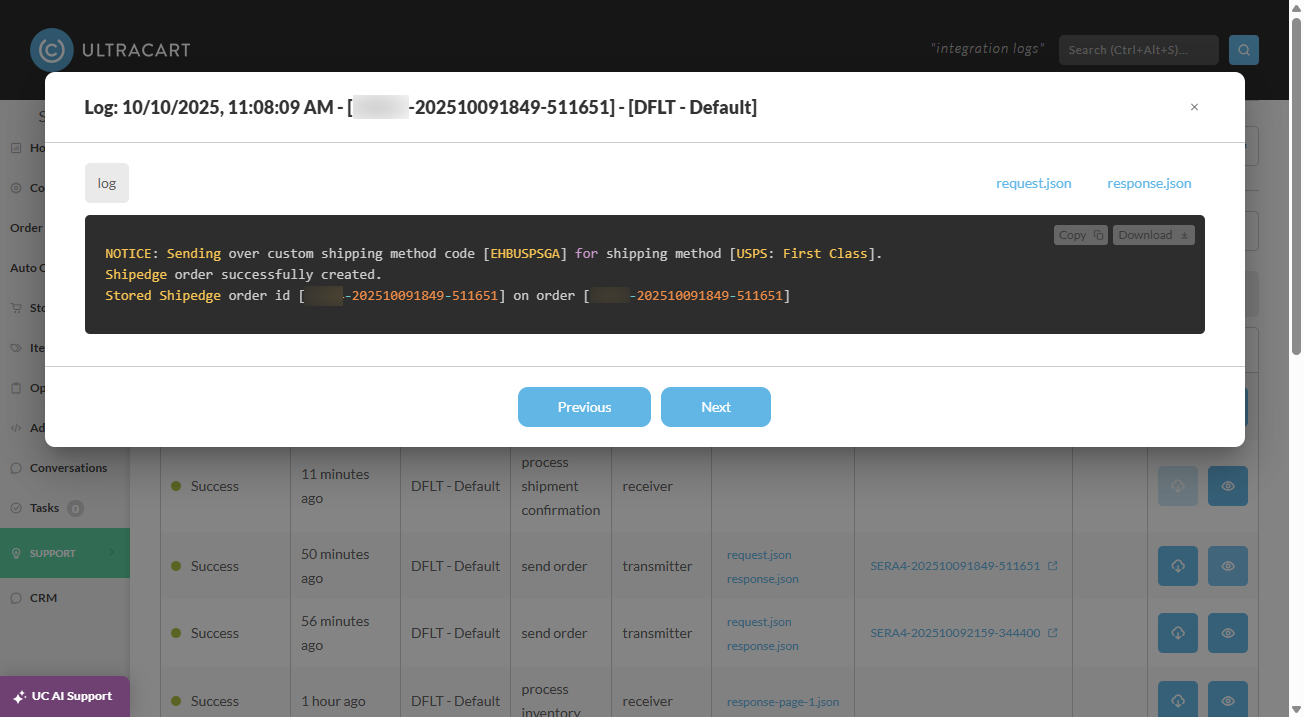Copy the log text

1080,235
